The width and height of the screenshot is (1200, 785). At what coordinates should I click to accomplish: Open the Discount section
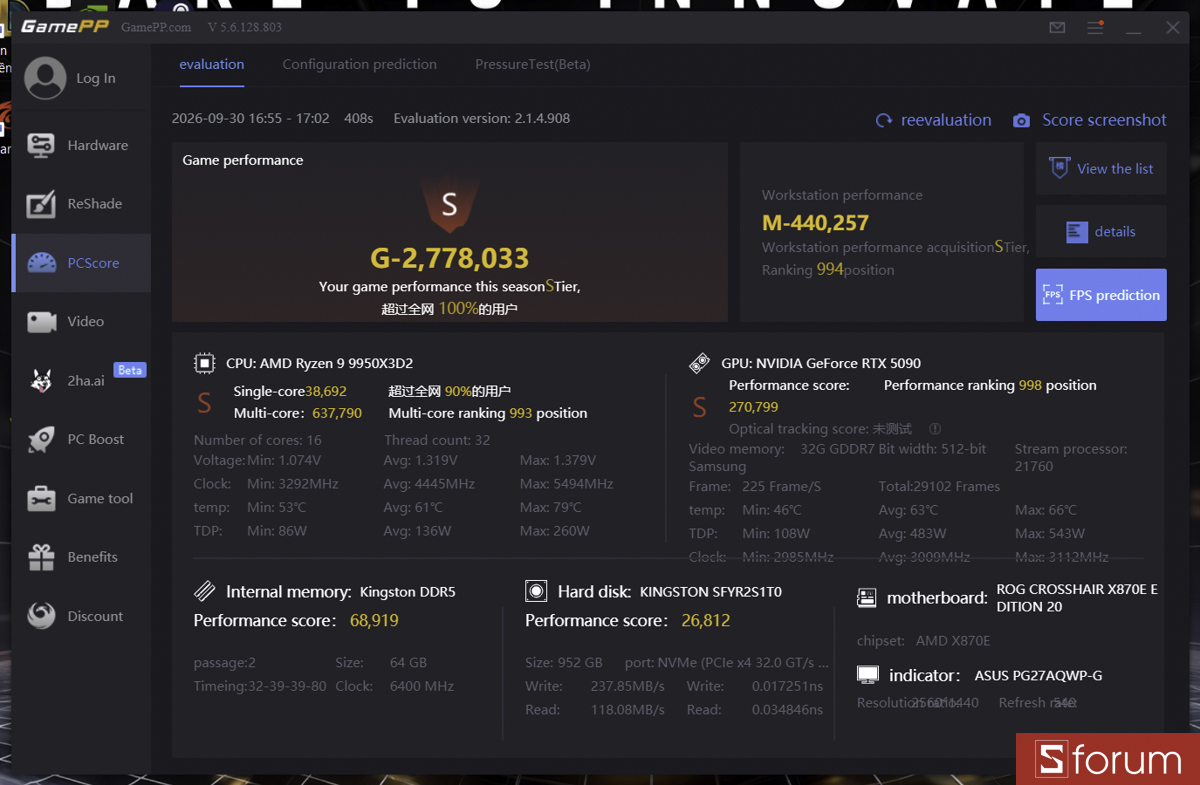pos(81,616)
